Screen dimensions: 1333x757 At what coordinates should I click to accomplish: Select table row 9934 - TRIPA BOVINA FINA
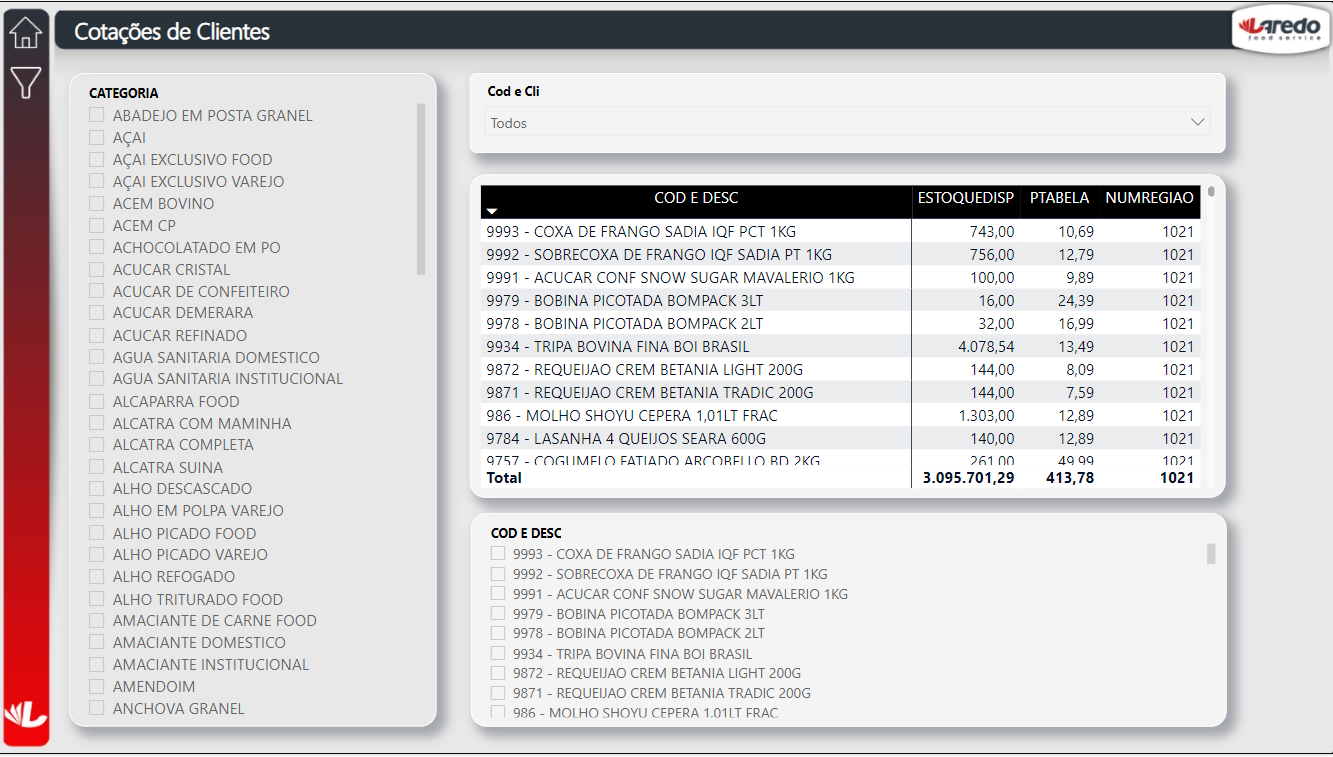[x=840, y=346]
